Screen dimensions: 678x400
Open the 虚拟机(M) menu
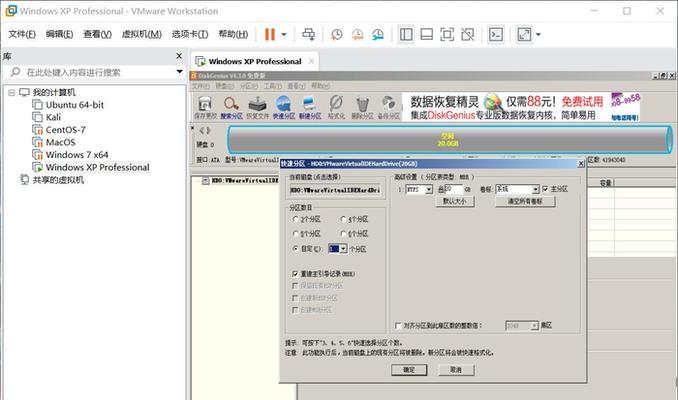(141, 34)
